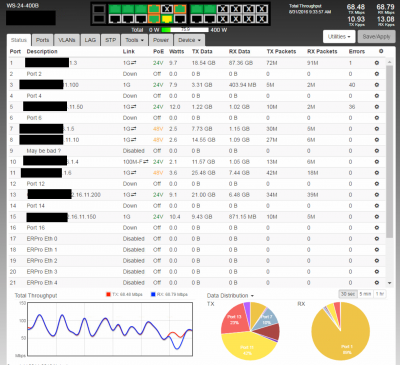This screenshot has width=400, height=365.
Task: Open the Tools dropdown menu
Action: coord(134,40)
